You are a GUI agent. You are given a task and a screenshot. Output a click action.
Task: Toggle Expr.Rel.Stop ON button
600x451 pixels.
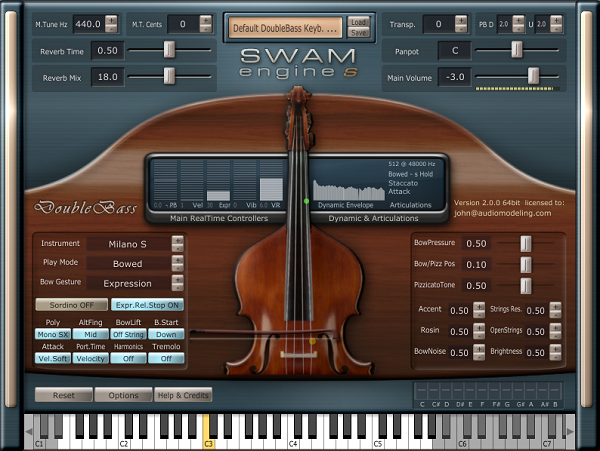[x=147, y=305]
